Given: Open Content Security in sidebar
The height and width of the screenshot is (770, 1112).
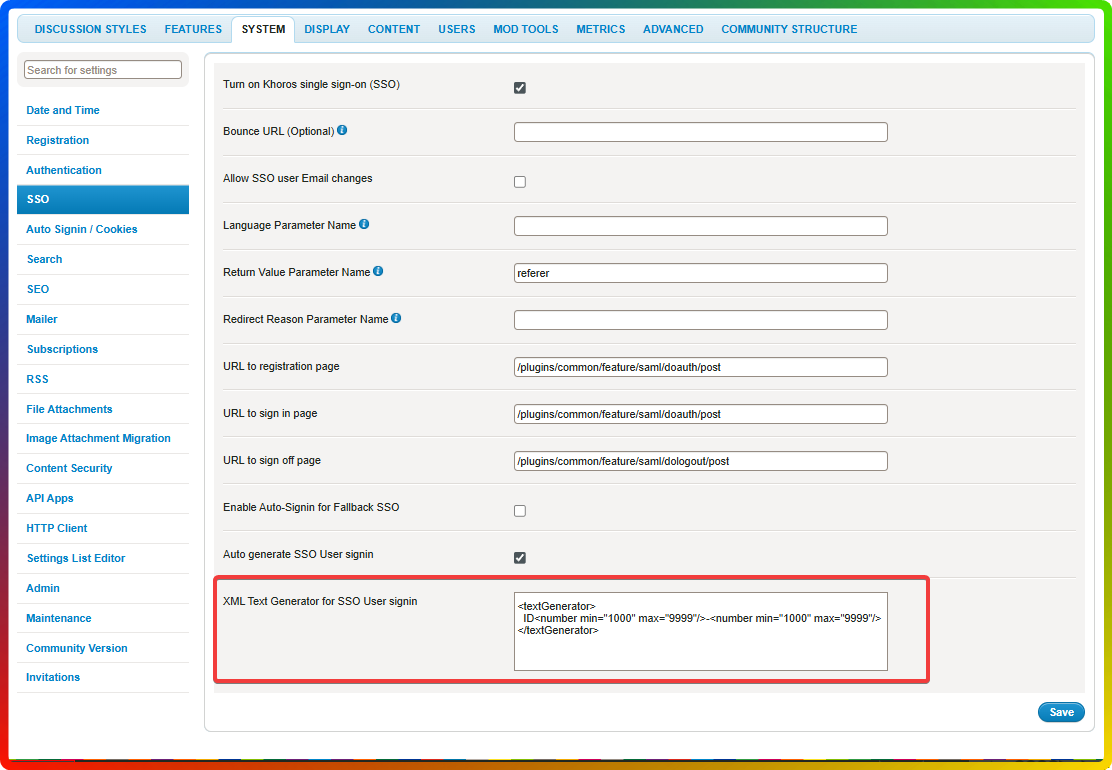Looking at the screenshot, I should (x=69, y=468).
